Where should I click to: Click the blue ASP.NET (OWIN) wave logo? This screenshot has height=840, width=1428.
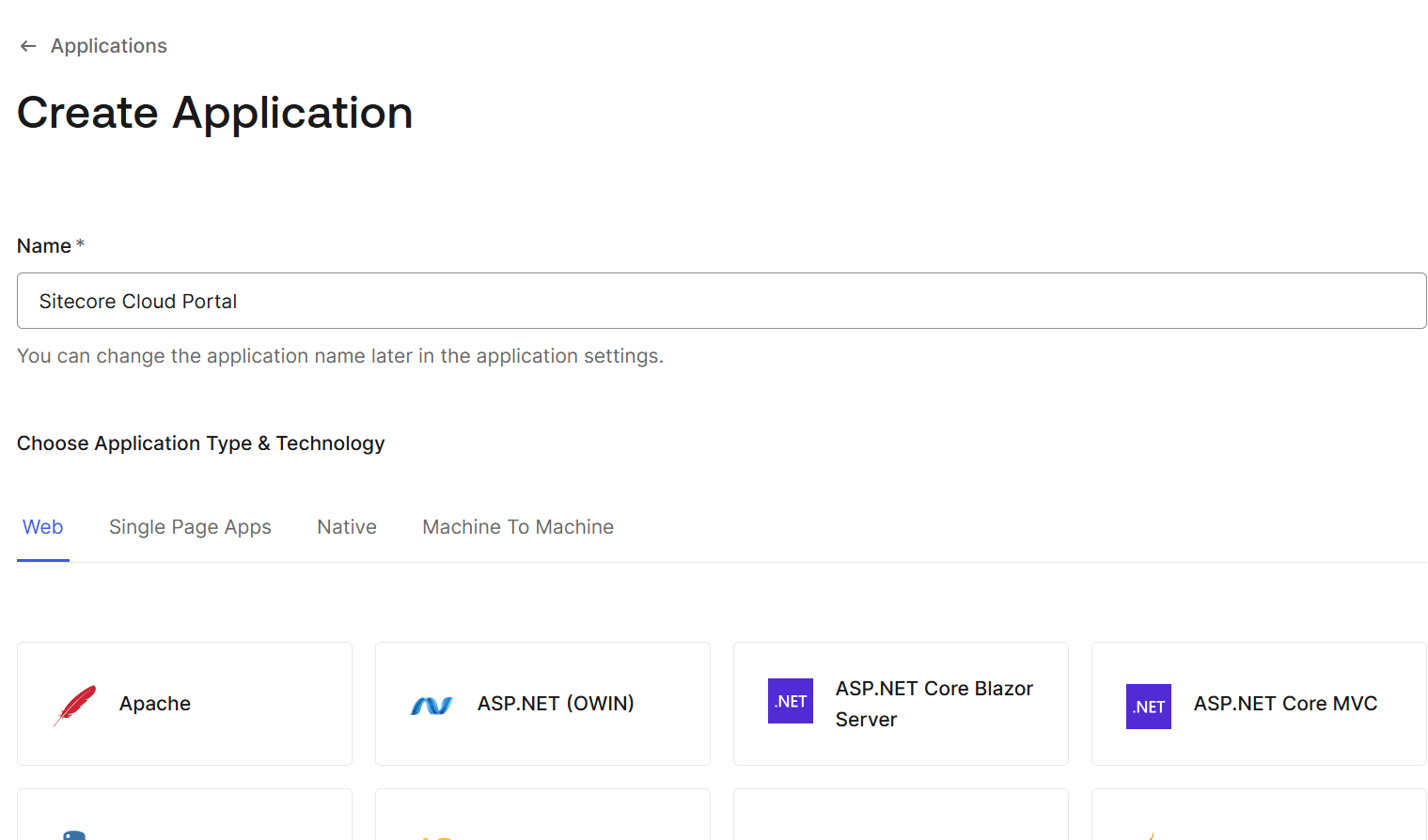click(432, 705)
